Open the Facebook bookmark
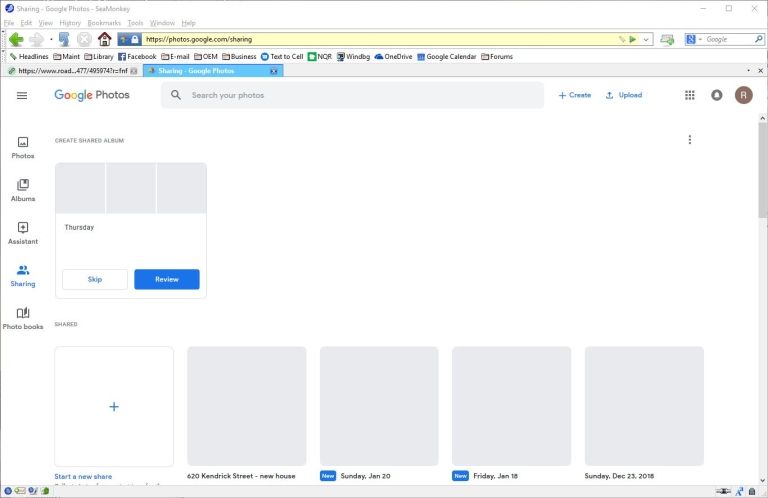 [137, 57]
